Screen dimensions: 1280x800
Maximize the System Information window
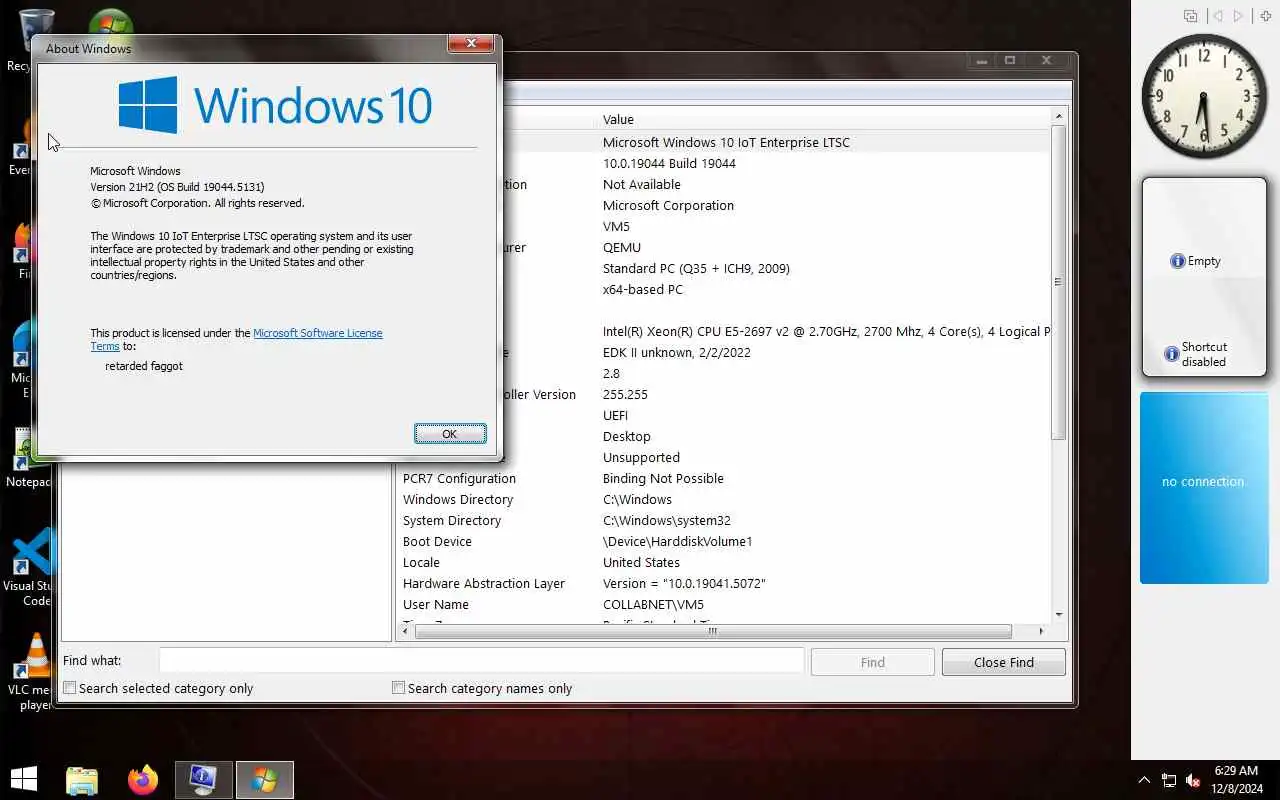1010,61
